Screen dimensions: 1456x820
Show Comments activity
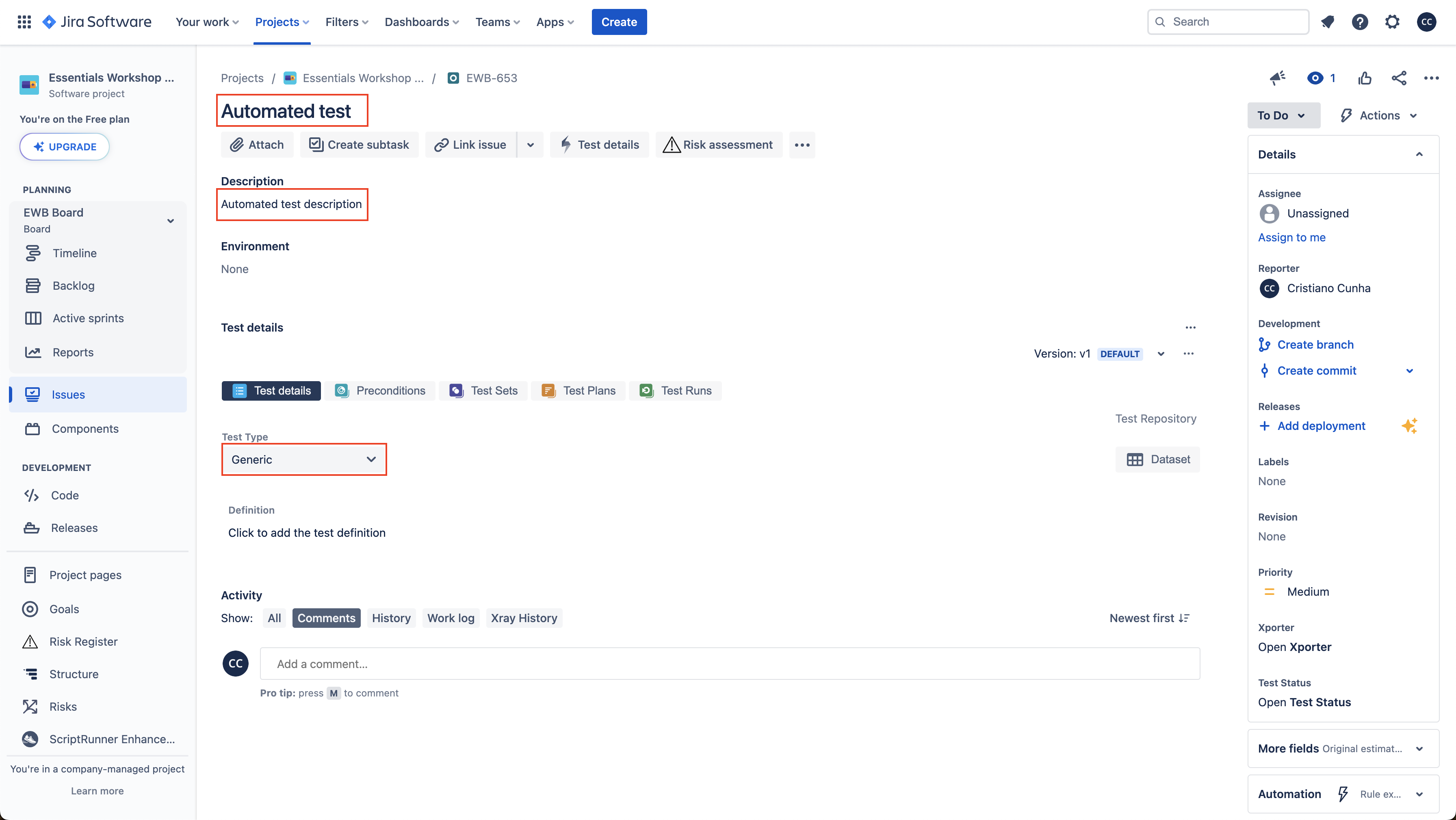pos(326,618)
